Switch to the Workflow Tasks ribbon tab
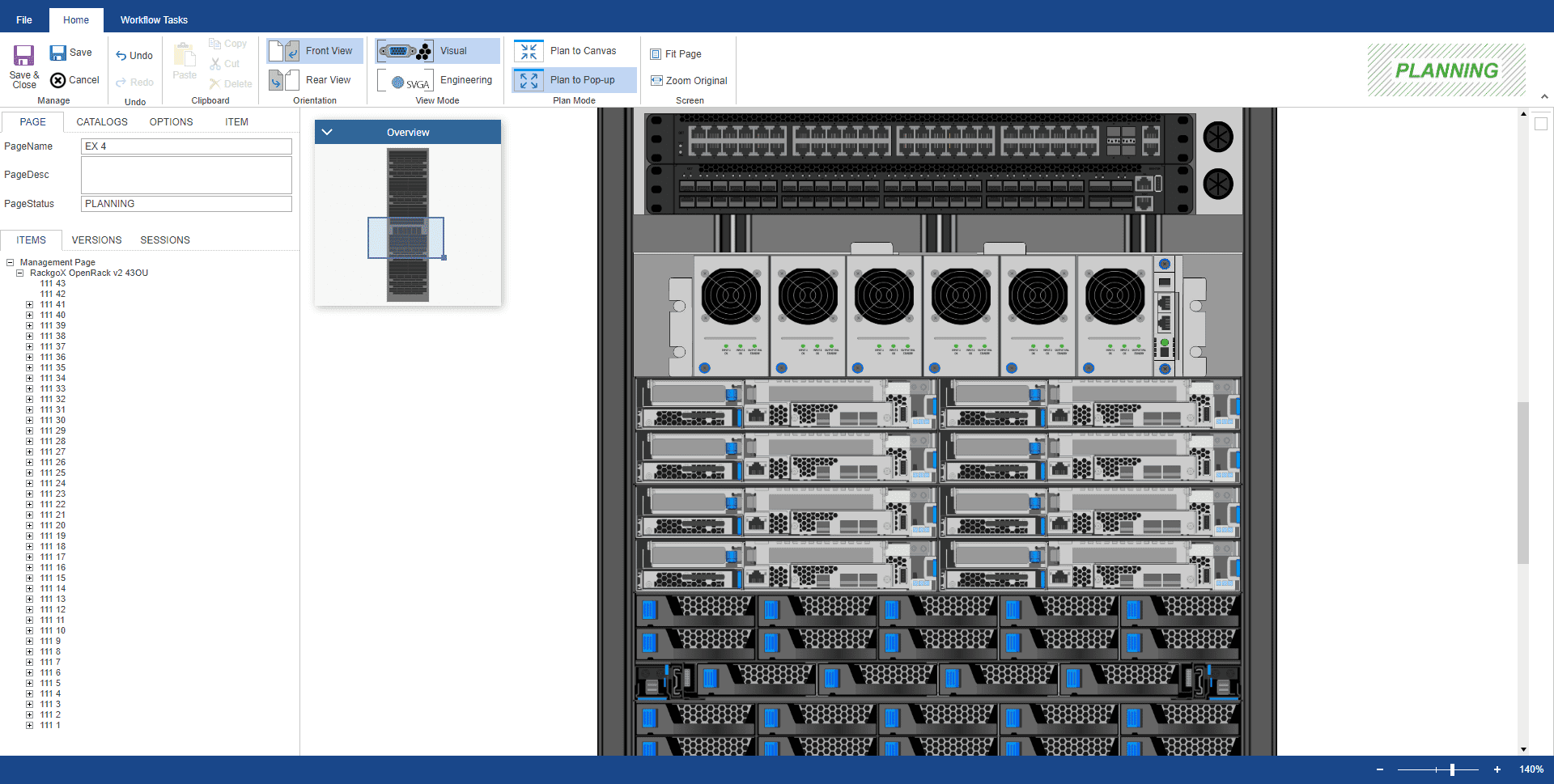This screenshot has width=1554, height=784. [x=154, y=20]
